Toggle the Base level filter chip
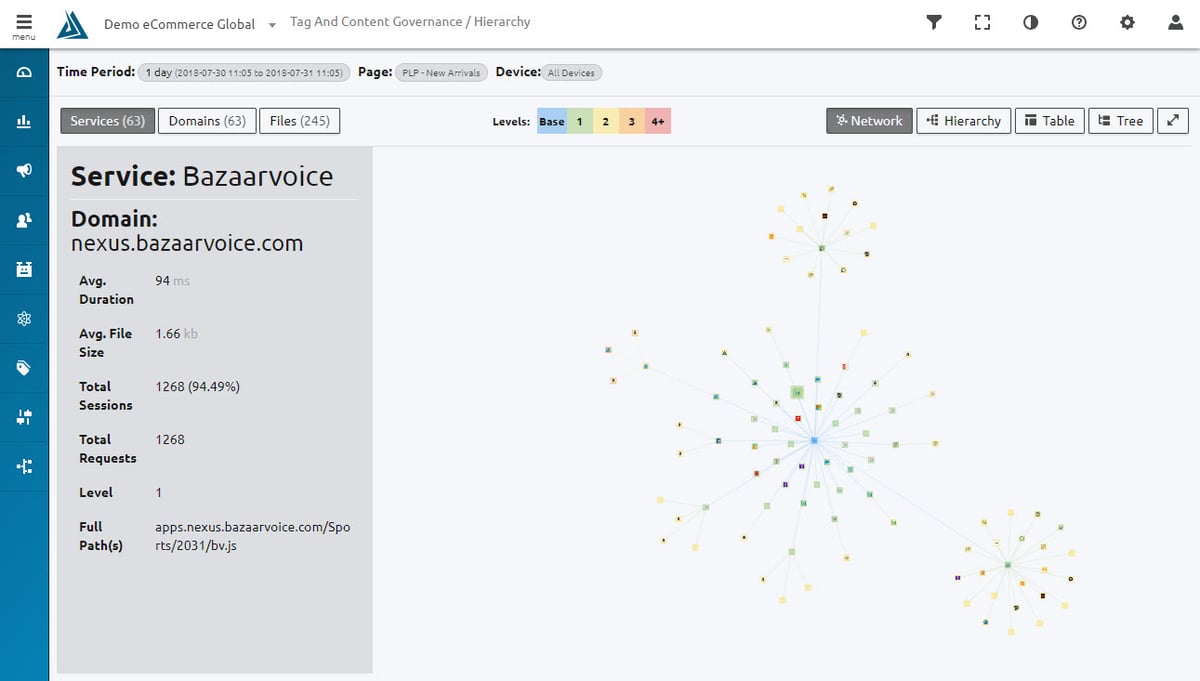The image size is (1200, 681). point(551,120)
